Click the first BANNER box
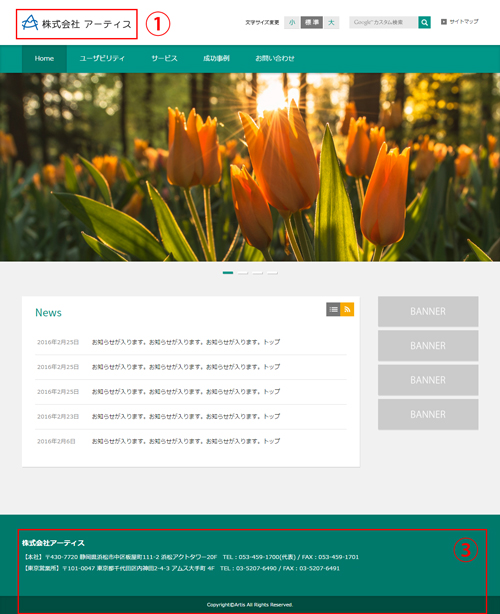Viewport: 500px width, 614px height. [428, 312]
